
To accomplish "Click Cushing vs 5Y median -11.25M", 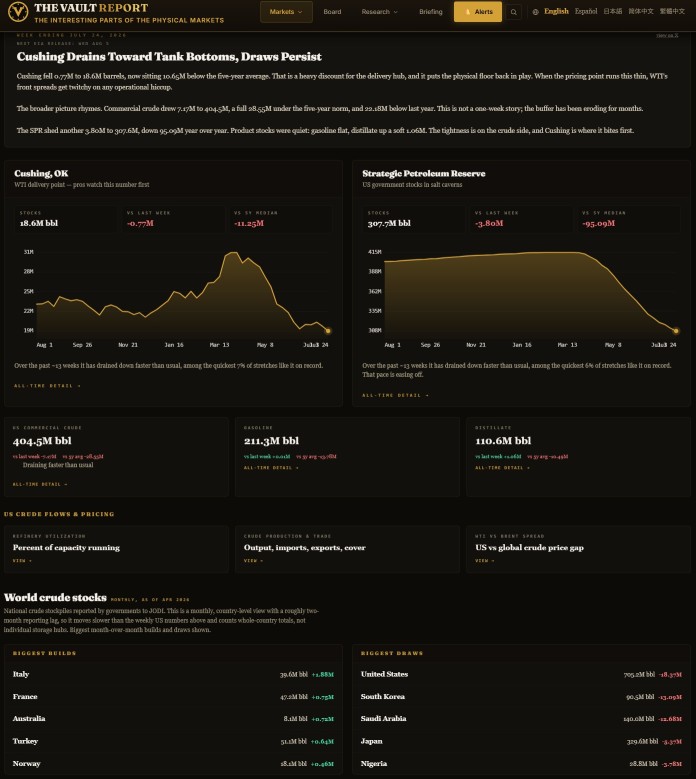I will click(x=249, y=223).
